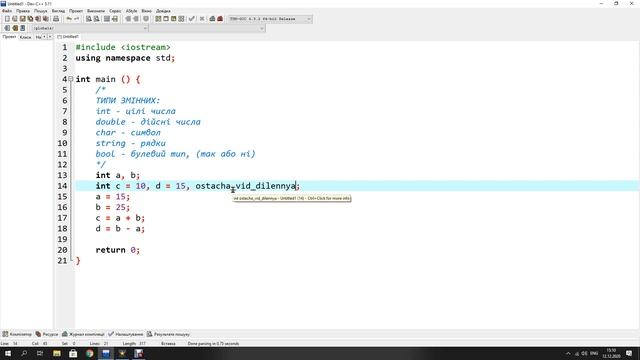This screenshot has height=360, width=640.
Task: Click the Print toolbar icon
Action: [56, 19]
